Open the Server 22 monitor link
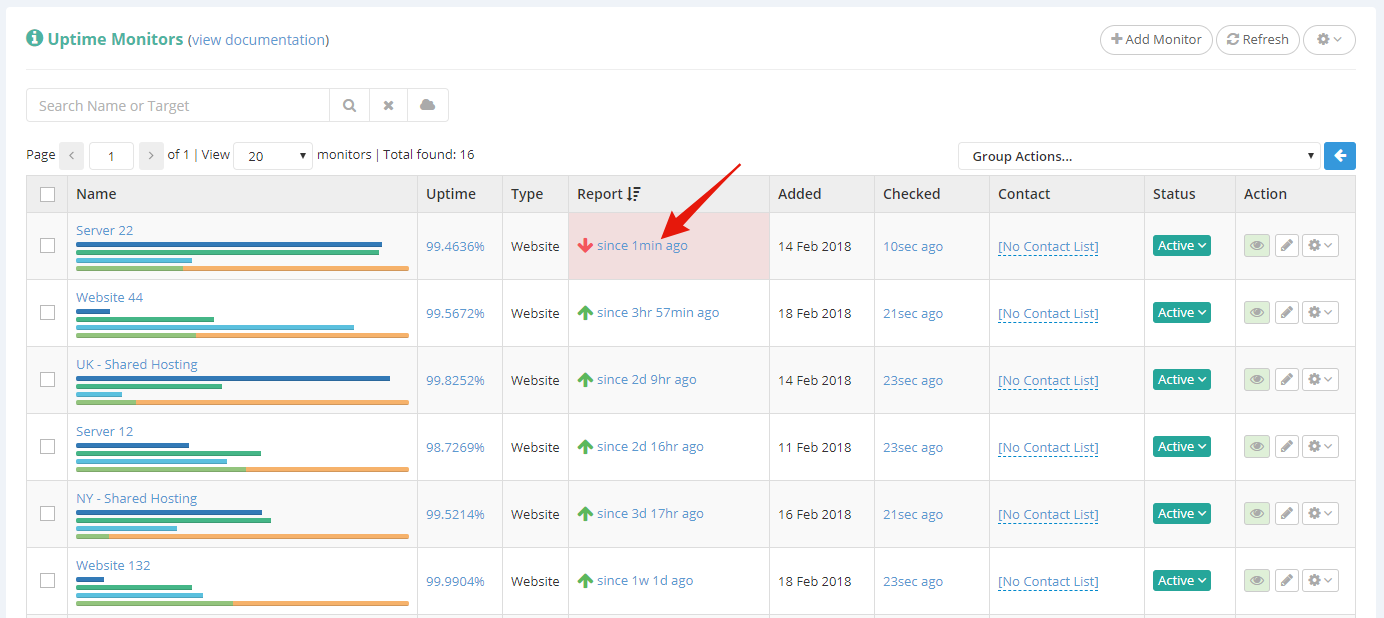Screen dimensions: 1384x618 click(x=104, y=230)
